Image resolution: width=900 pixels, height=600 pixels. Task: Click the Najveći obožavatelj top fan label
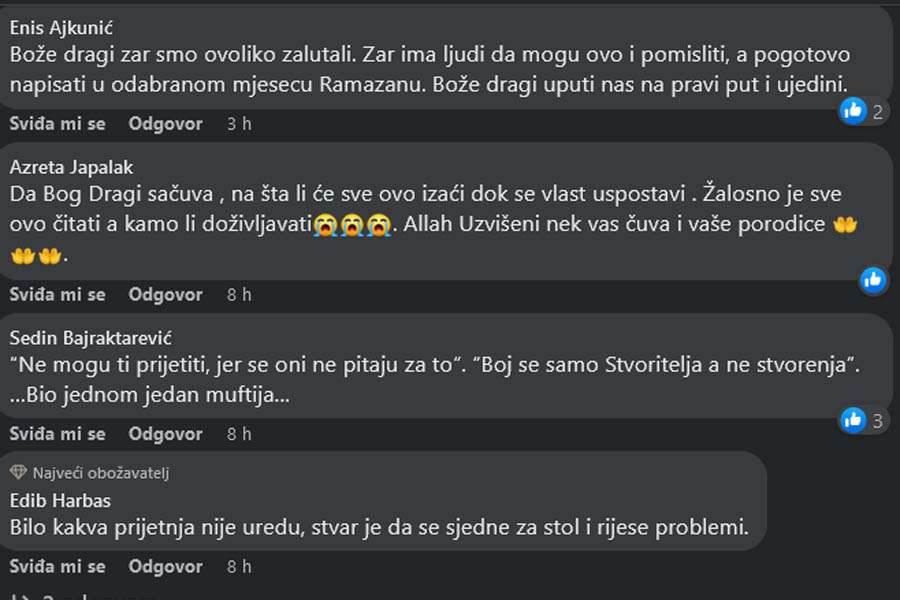pyautogui.click(x=100, y=473)
